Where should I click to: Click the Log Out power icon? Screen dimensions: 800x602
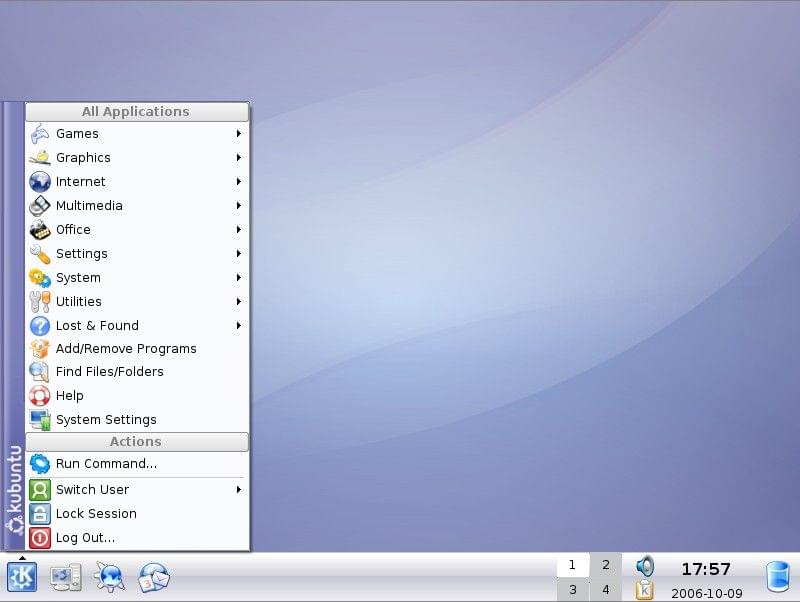point(40,538)
